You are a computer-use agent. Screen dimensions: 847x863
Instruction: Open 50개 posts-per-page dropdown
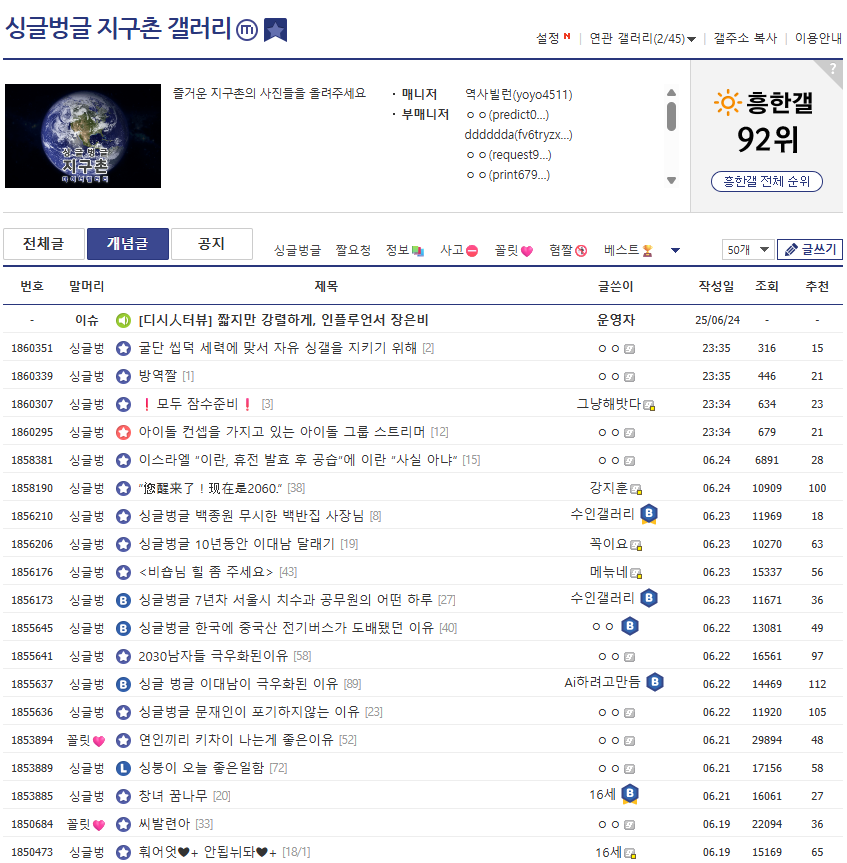(x=748, y=250)
